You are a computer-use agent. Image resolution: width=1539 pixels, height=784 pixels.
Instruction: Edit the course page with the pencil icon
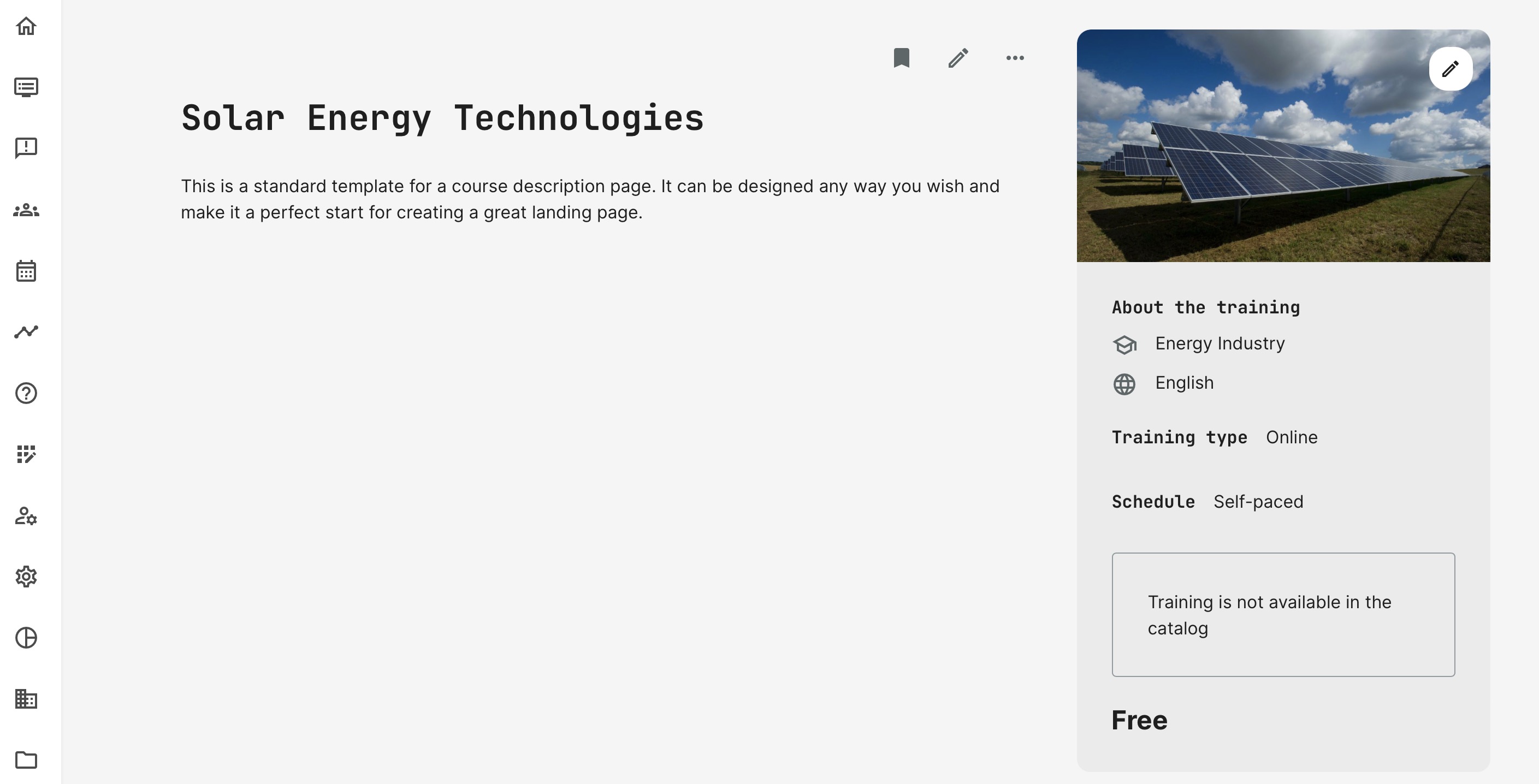pos(958,58)
